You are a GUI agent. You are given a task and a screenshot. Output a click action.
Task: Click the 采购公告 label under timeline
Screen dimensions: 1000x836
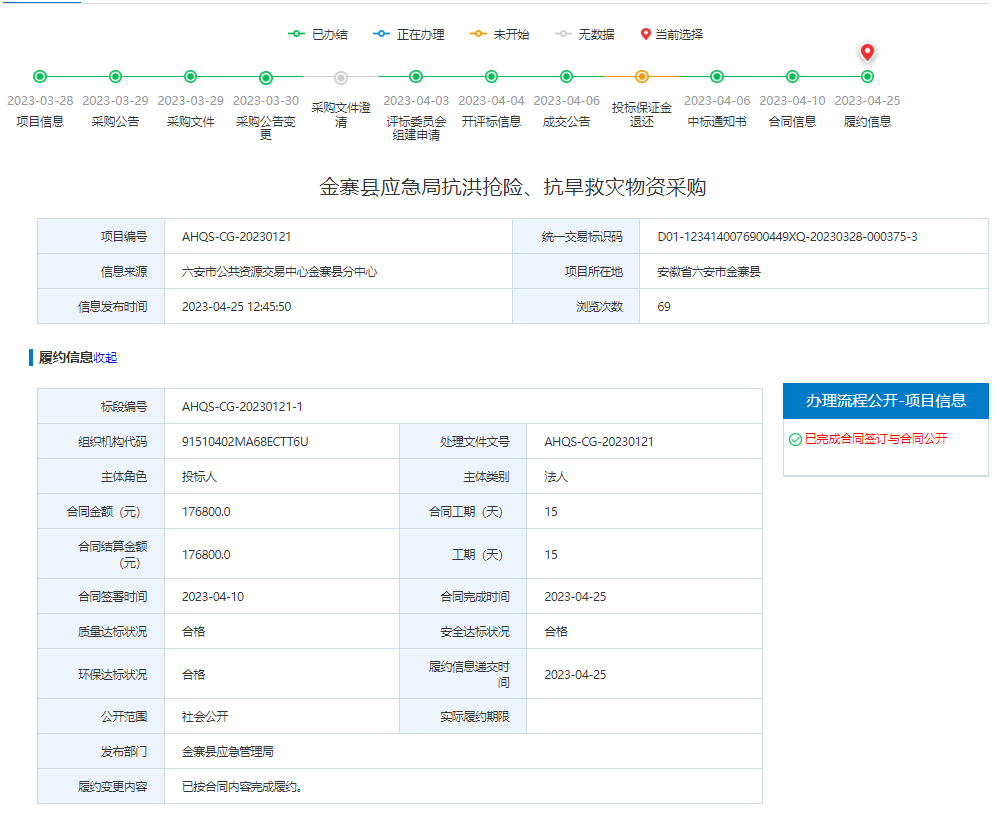tap(115, 122)
